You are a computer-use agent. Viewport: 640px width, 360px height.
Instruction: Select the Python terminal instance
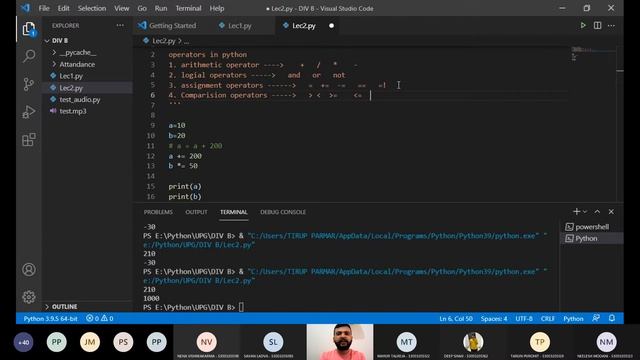pos(592,238)
